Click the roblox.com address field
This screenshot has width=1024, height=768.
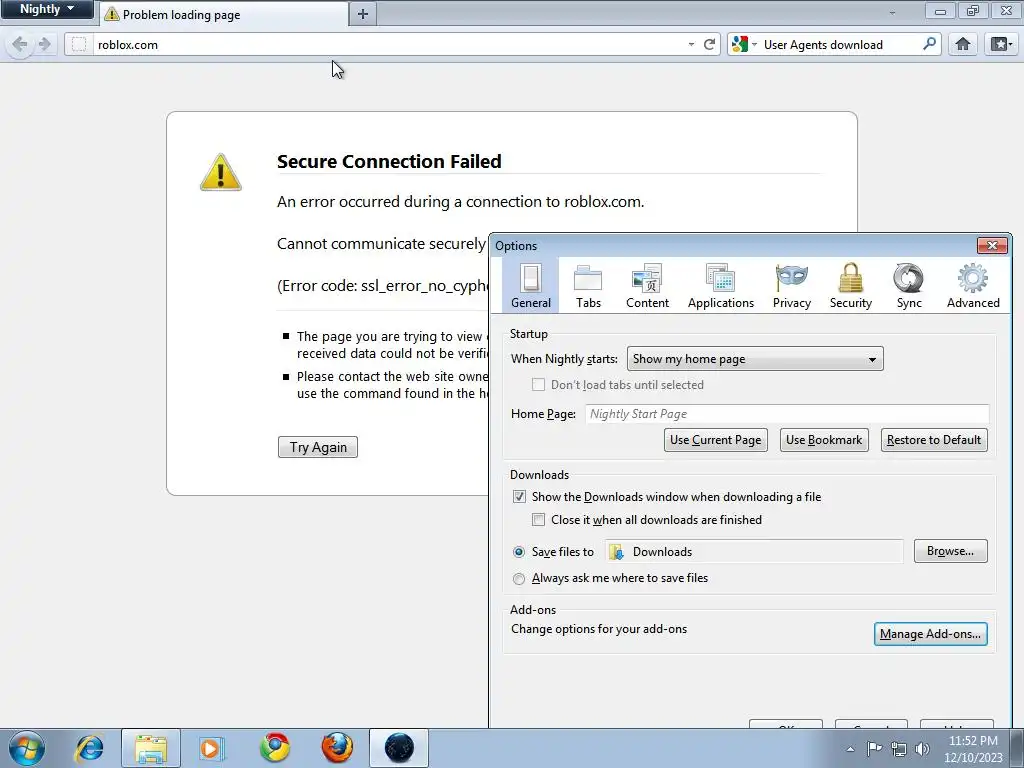389,44
